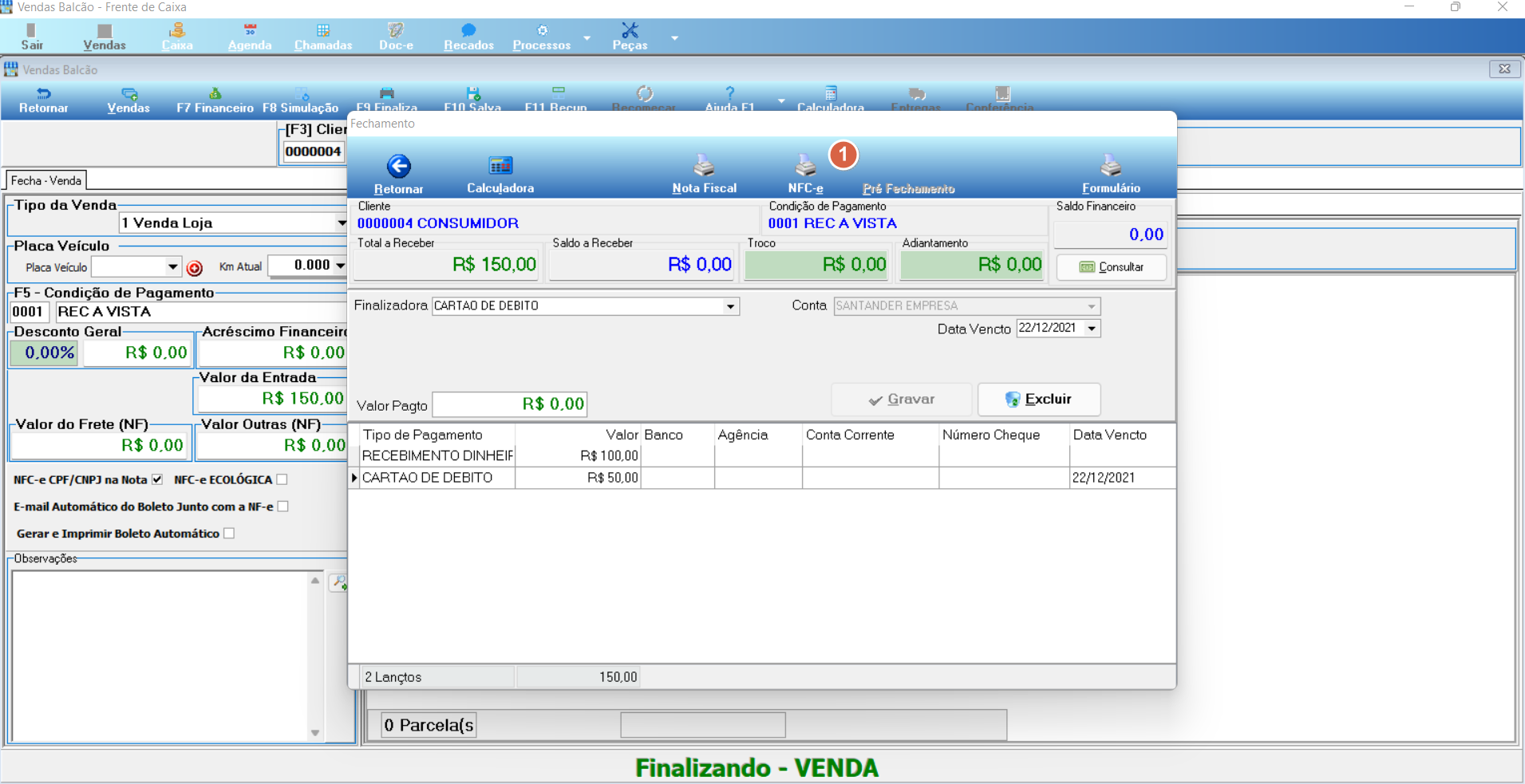The width and height of the screenshot is (1525, 784).
Task: Open the Caixa module icon
Action: click(x=177, y=37)
